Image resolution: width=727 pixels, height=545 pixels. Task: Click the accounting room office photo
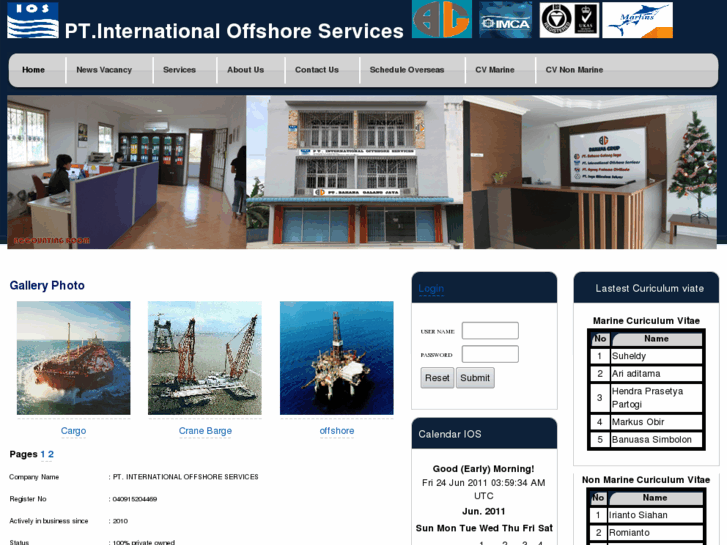click(x=127, y=172)
